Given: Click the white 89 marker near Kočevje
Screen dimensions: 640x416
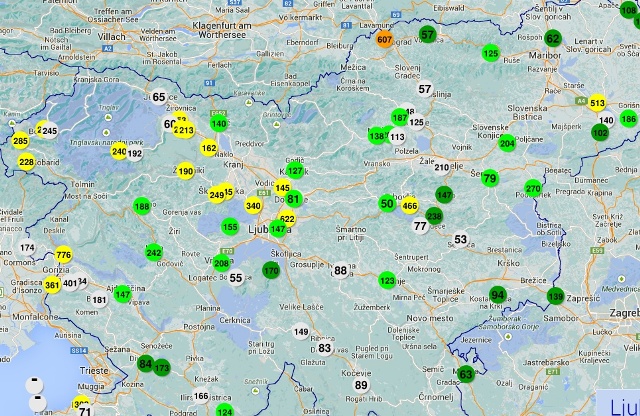Looking at the screenshot, I should (x=361, y=385).
